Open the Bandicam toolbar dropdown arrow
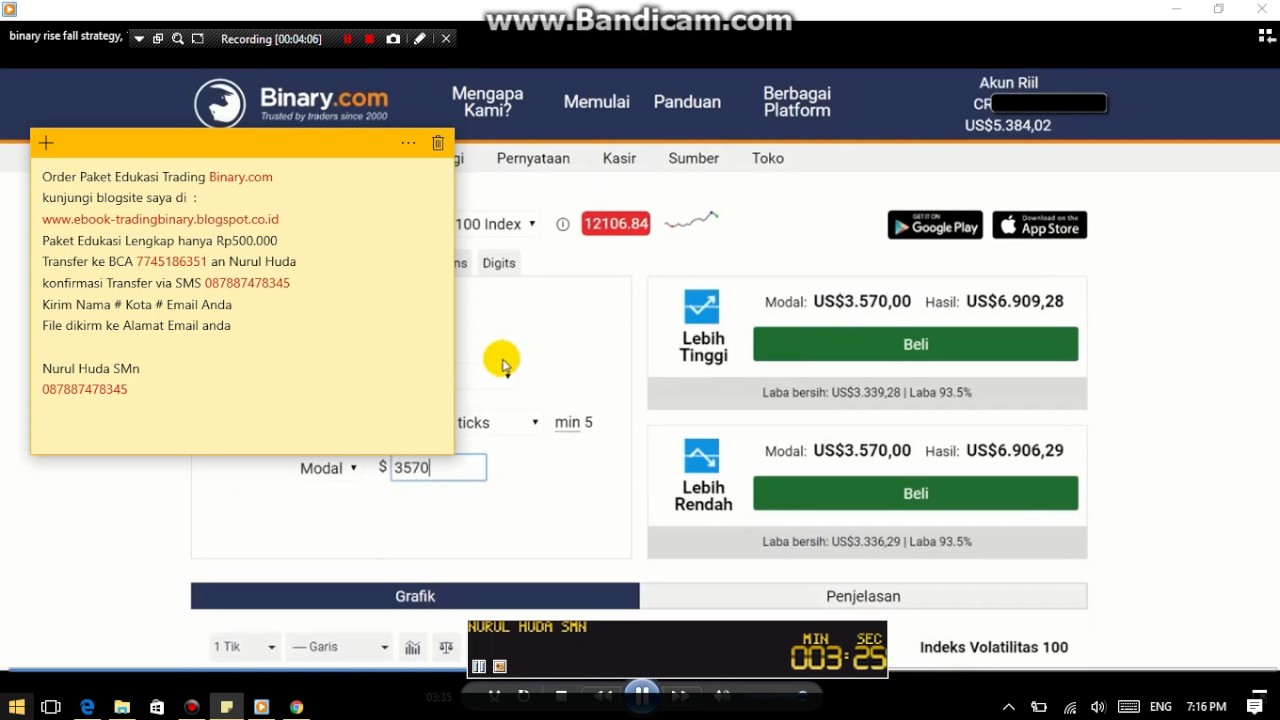 [x=139, y=39]
